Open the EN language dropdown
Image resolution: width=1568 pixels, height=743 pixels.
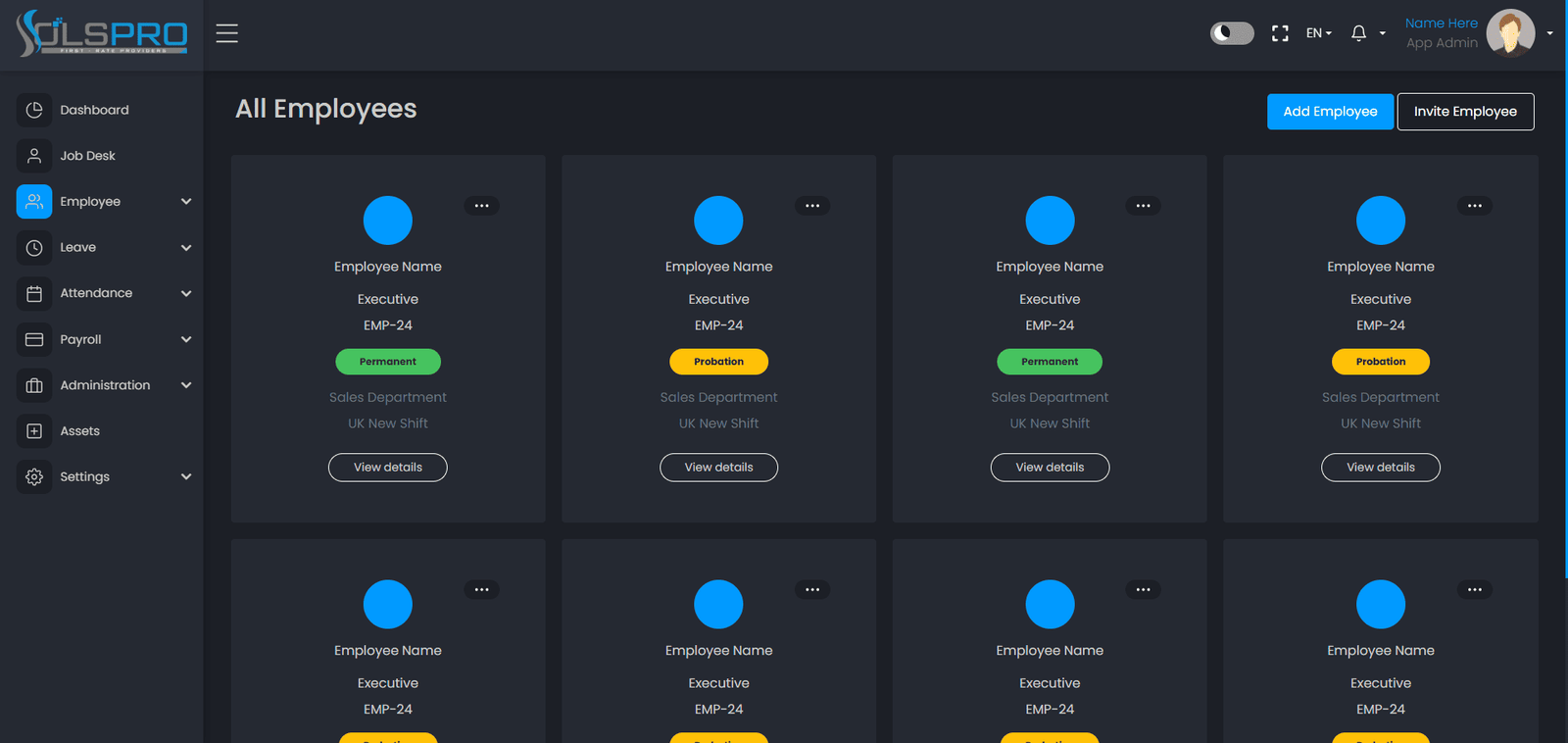pyautogui.click(x=1319, y=33)
